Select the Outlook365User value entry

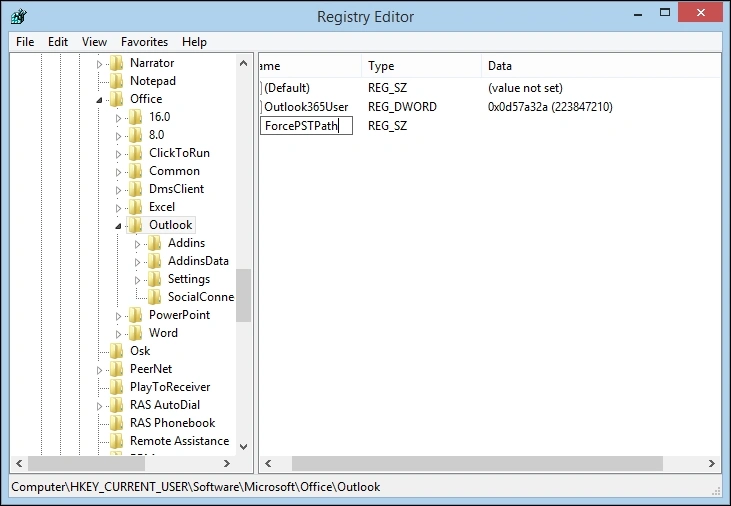click(306, 107)
